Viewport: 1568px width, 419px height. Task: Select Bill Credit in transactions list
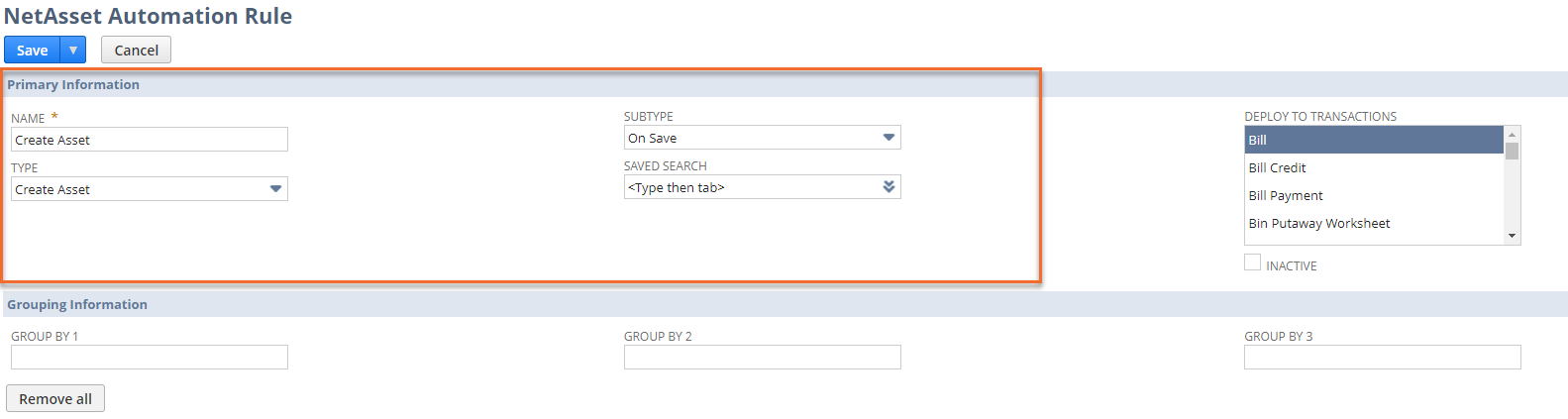click(x=1373, y=167)
